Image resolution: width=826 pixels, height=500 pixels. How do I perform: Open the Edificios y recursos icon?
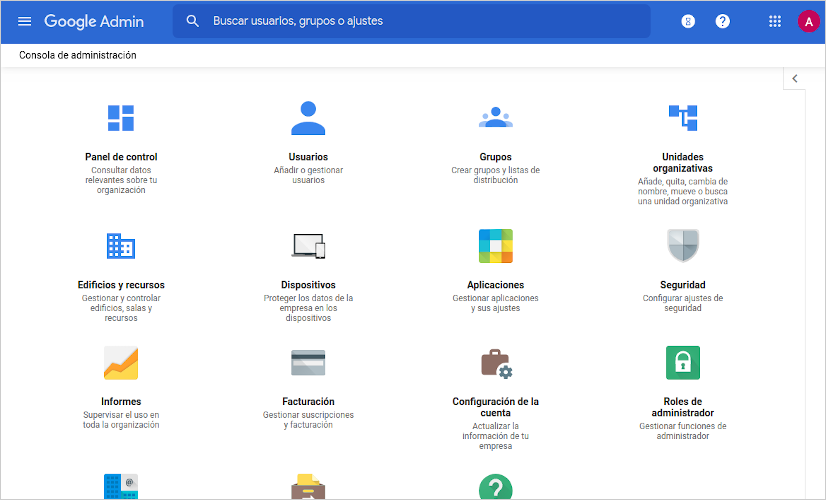tap(121, 246)
